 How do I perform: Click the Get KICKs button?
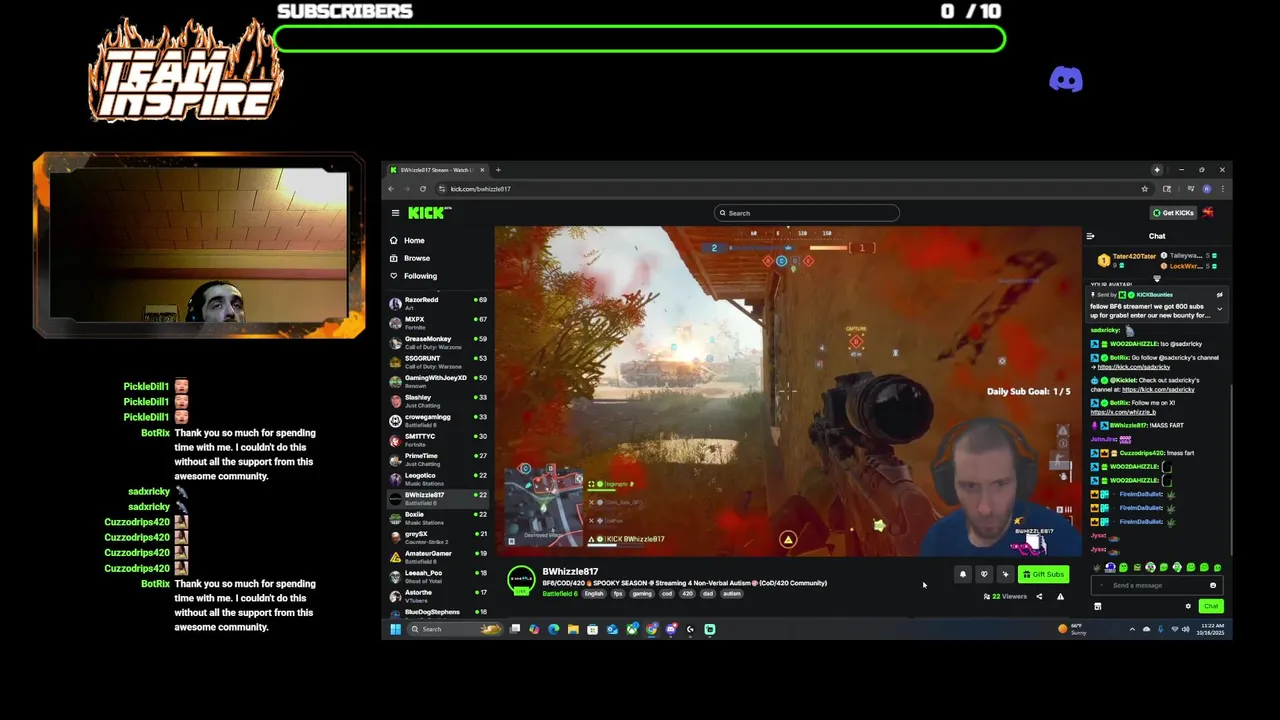1173,213
